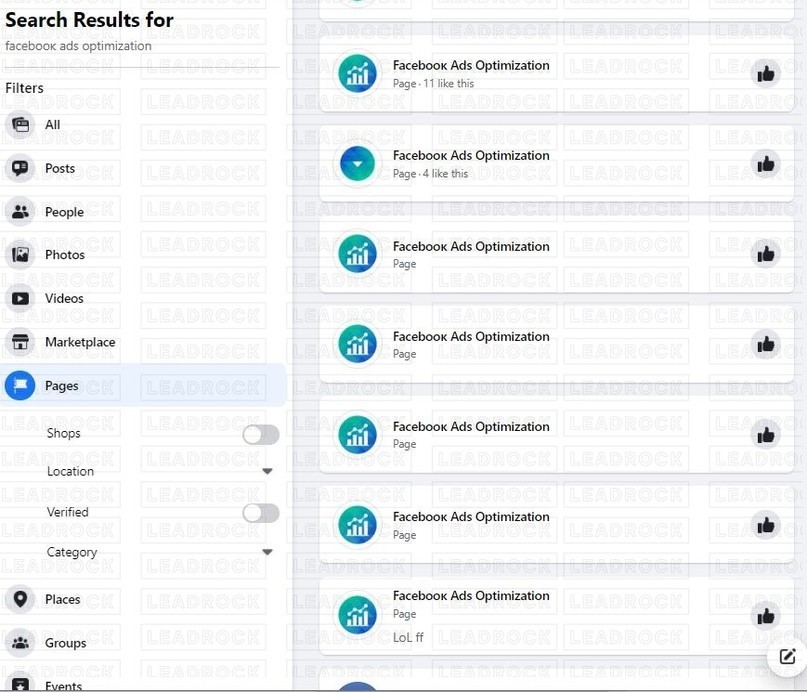Switch to the Posts filter label
The image size is (807, 692).
coord(60,168)
